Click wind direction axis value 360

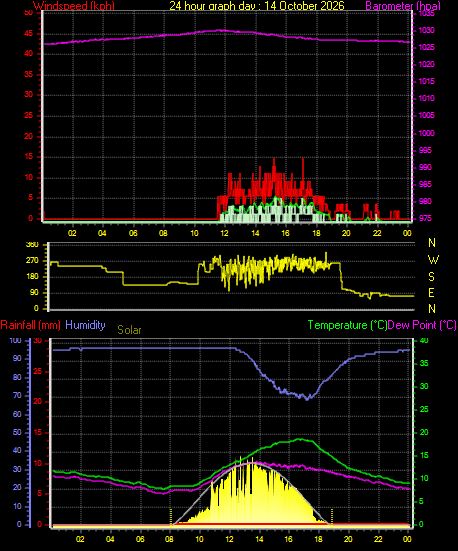point(32,245)
